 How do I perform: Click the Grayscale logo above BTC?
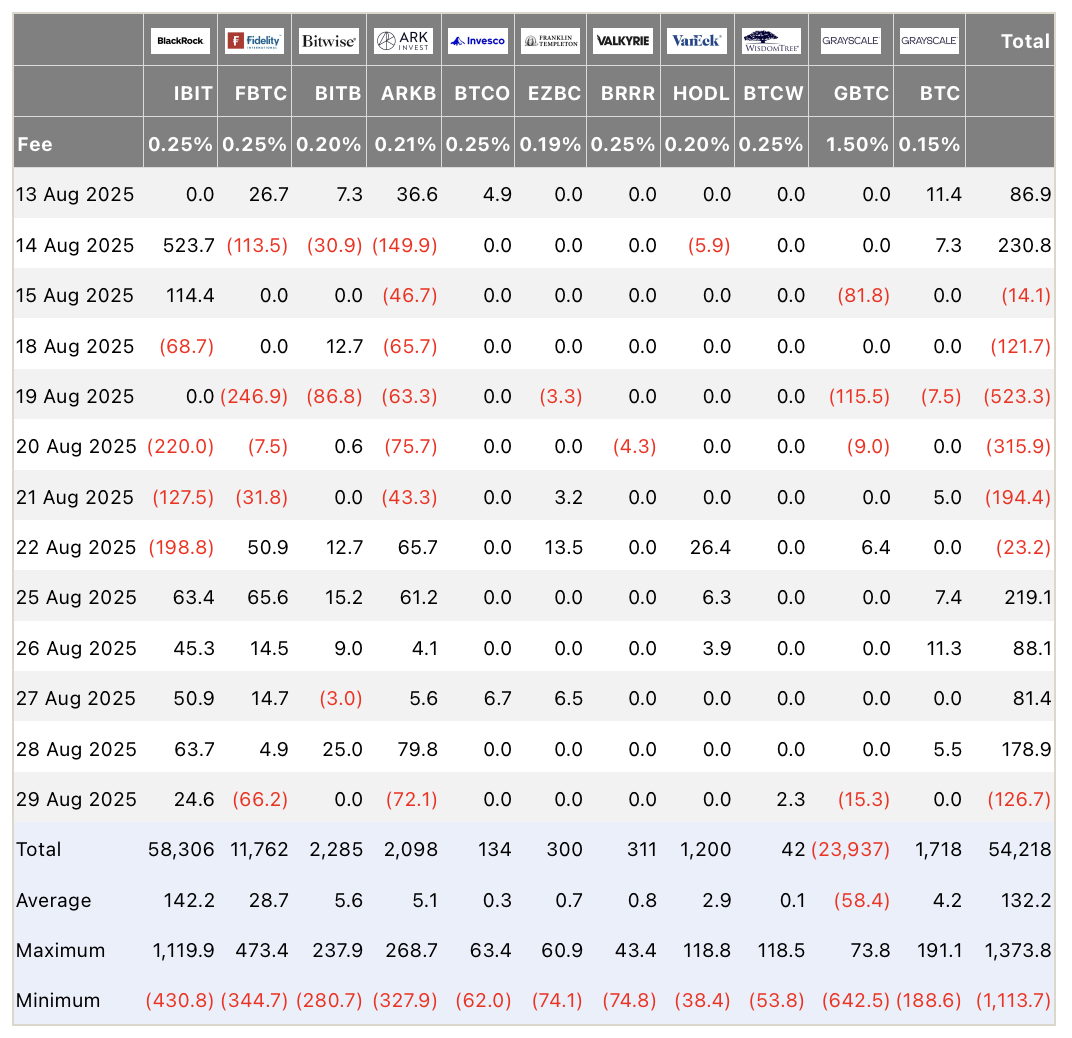click(x=929, y=41)
